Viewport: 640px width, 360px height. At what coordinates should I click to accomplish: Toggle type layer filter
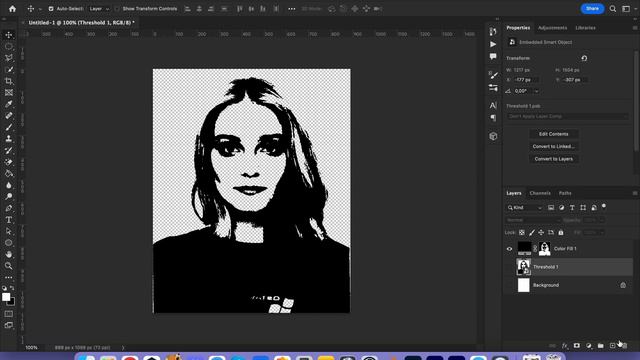tap(572, 208)
